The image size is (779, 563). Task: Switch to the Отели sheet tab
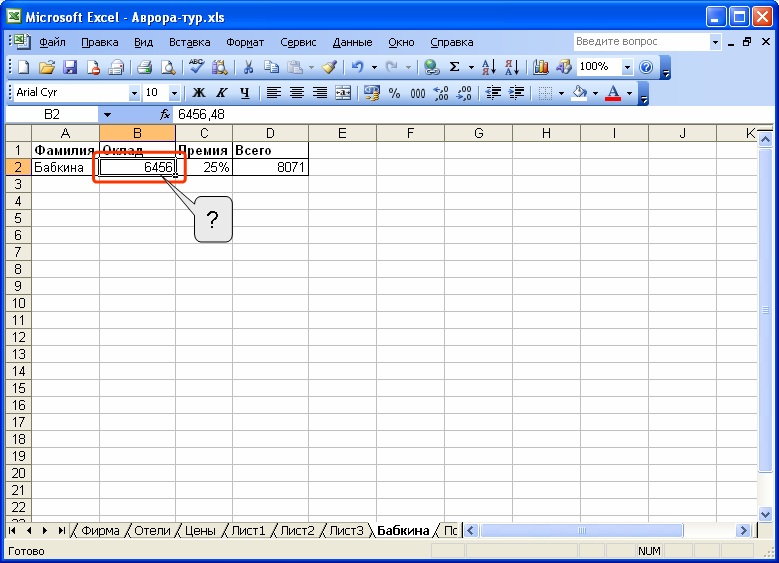(152, 531)
